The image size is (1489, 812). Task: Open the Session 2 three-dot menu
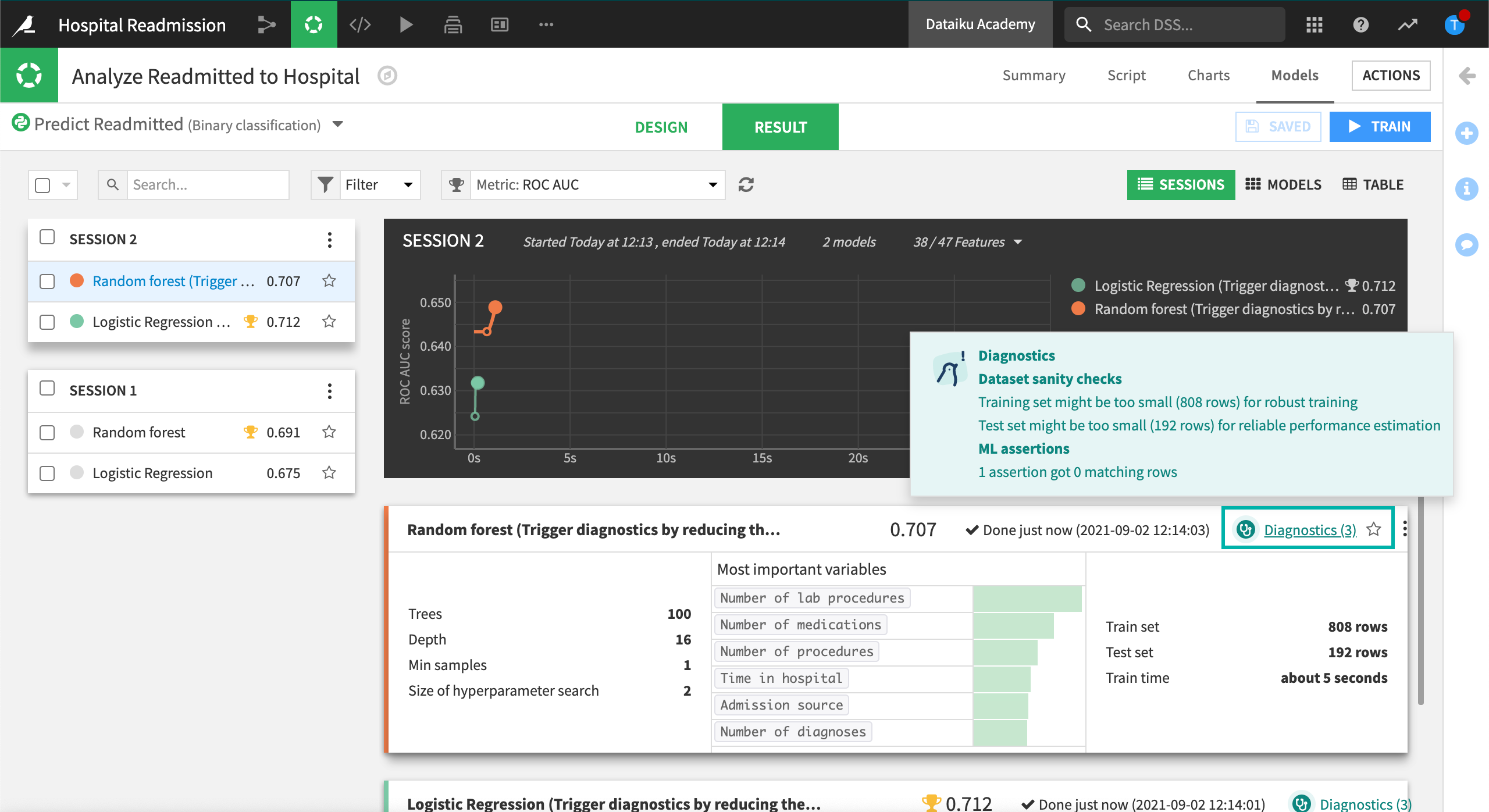(x=329, y=240)
